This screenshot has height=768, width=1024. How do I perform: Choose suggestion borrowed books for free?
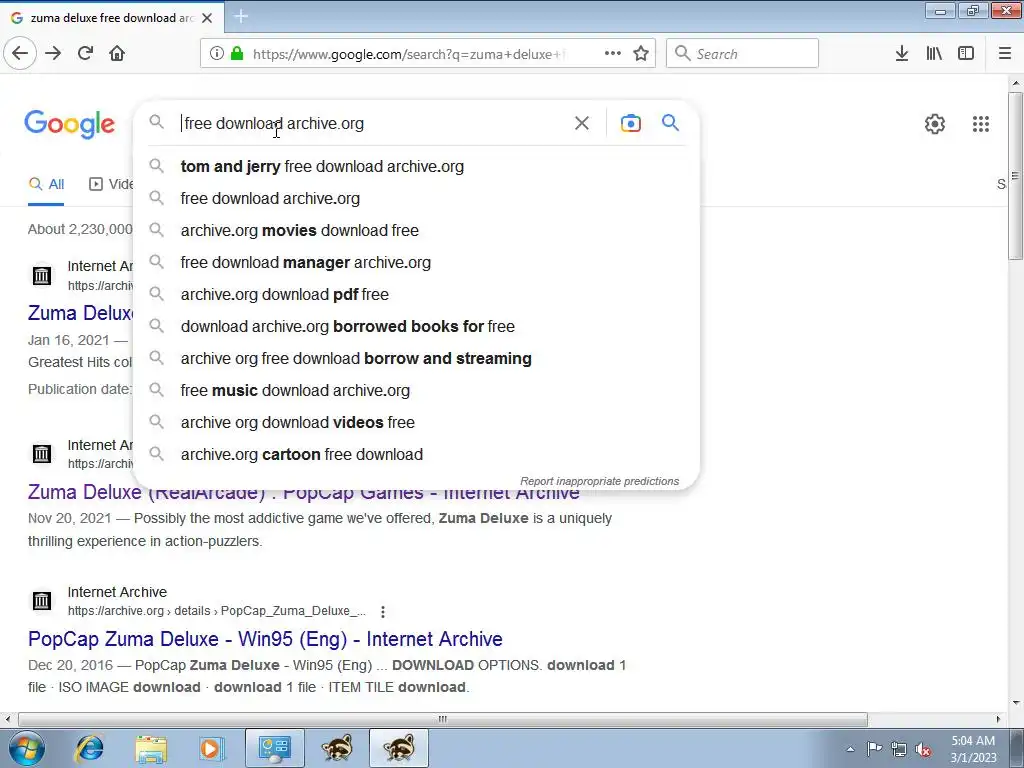pyautogui.click(x=416, y=327)
